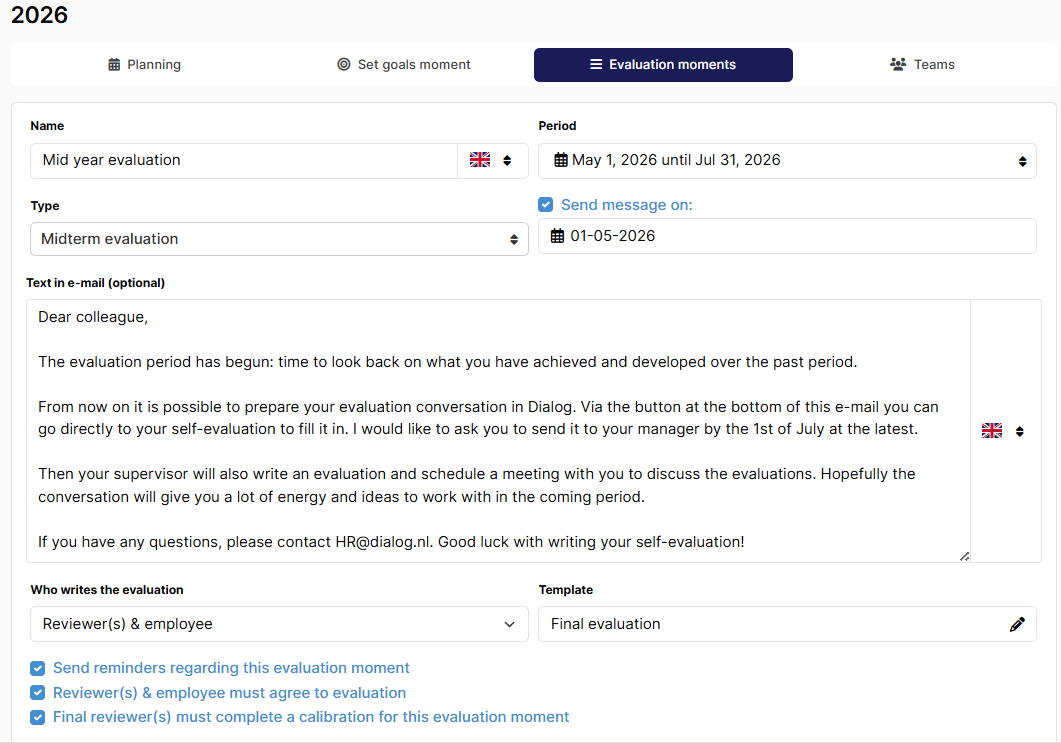Toggle Send reminders regarding this evaluation moment
The width and height of the screenshot is (1061, 743).
pos(38,669)
